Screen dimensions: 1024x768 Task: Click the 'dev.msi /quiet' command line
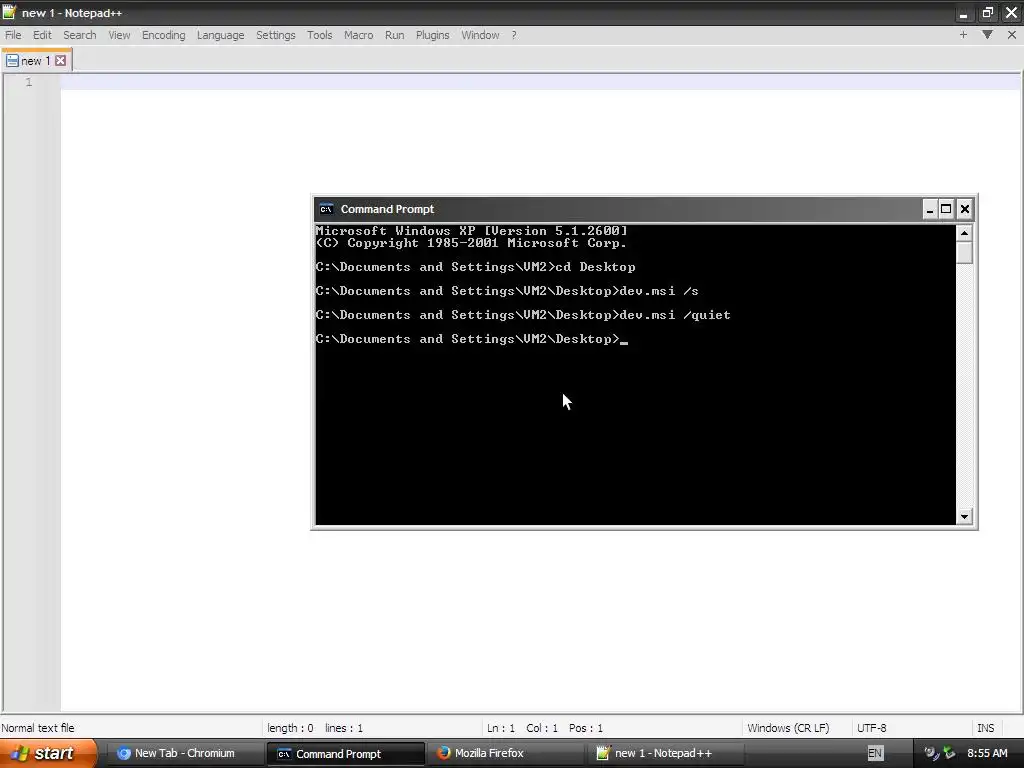click(x=523, y=315)
